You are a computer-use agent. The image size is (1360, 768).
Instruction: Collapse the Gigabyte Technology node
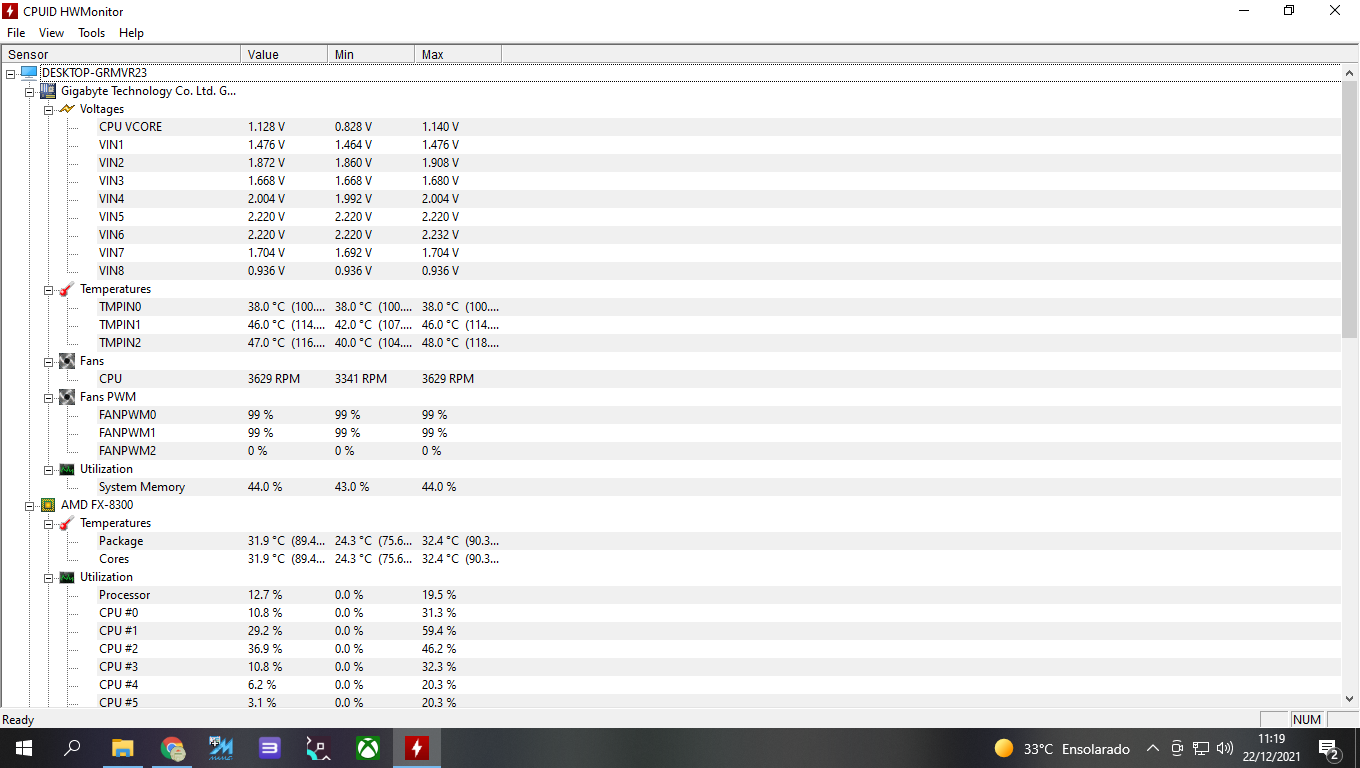(x=29, y=91)
